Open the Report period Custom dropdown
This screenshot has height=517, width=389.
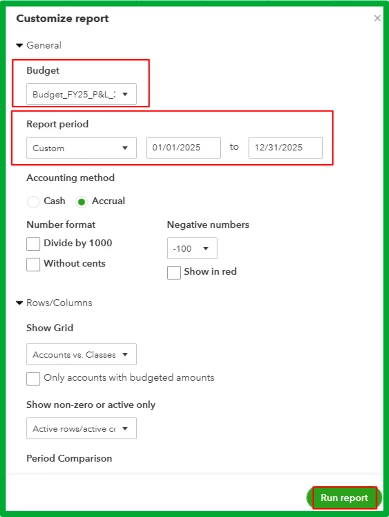point(81,148)
